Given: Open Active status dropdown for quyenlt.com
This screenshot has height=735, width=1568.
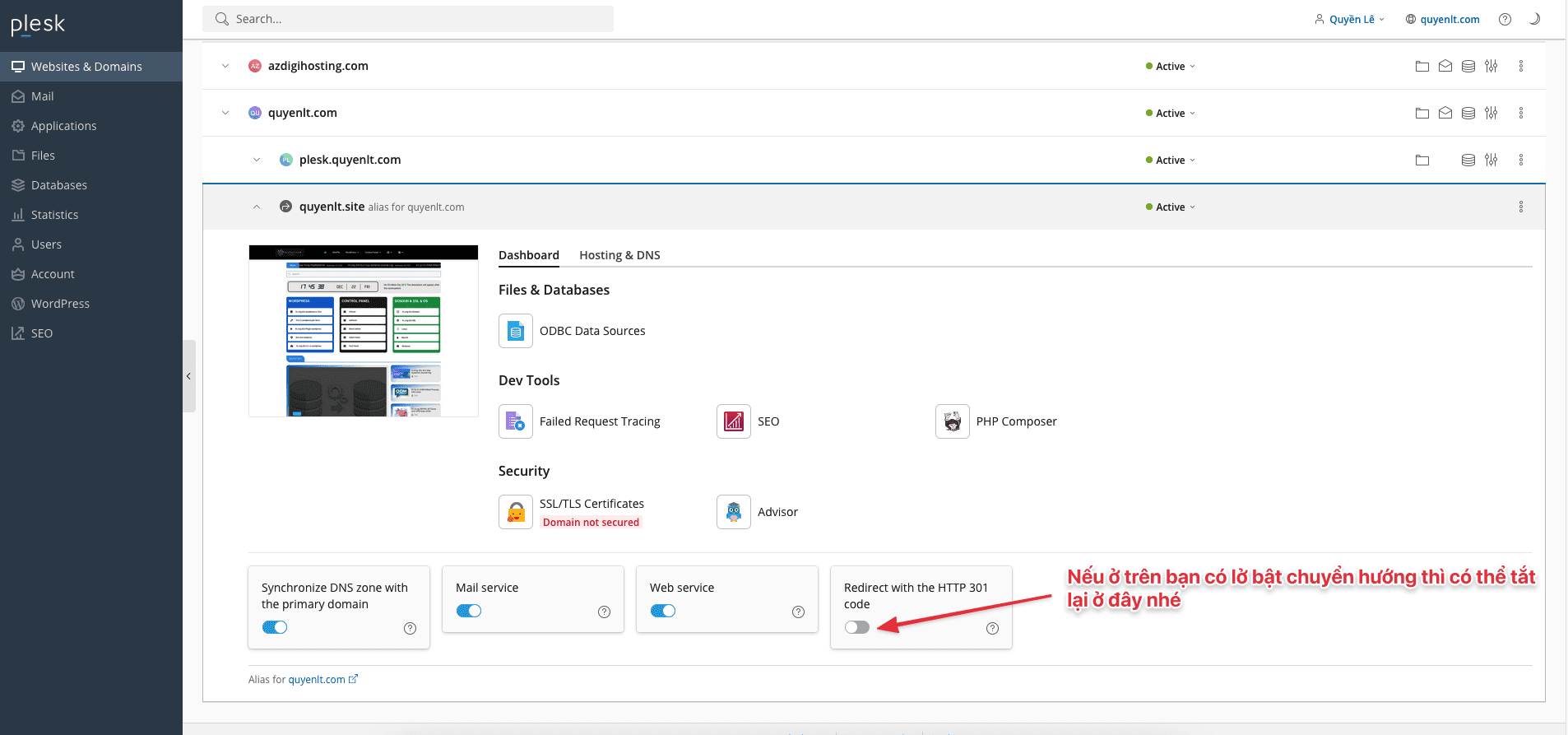Looking at the screenshot, I should click(x=1171, y=113).
